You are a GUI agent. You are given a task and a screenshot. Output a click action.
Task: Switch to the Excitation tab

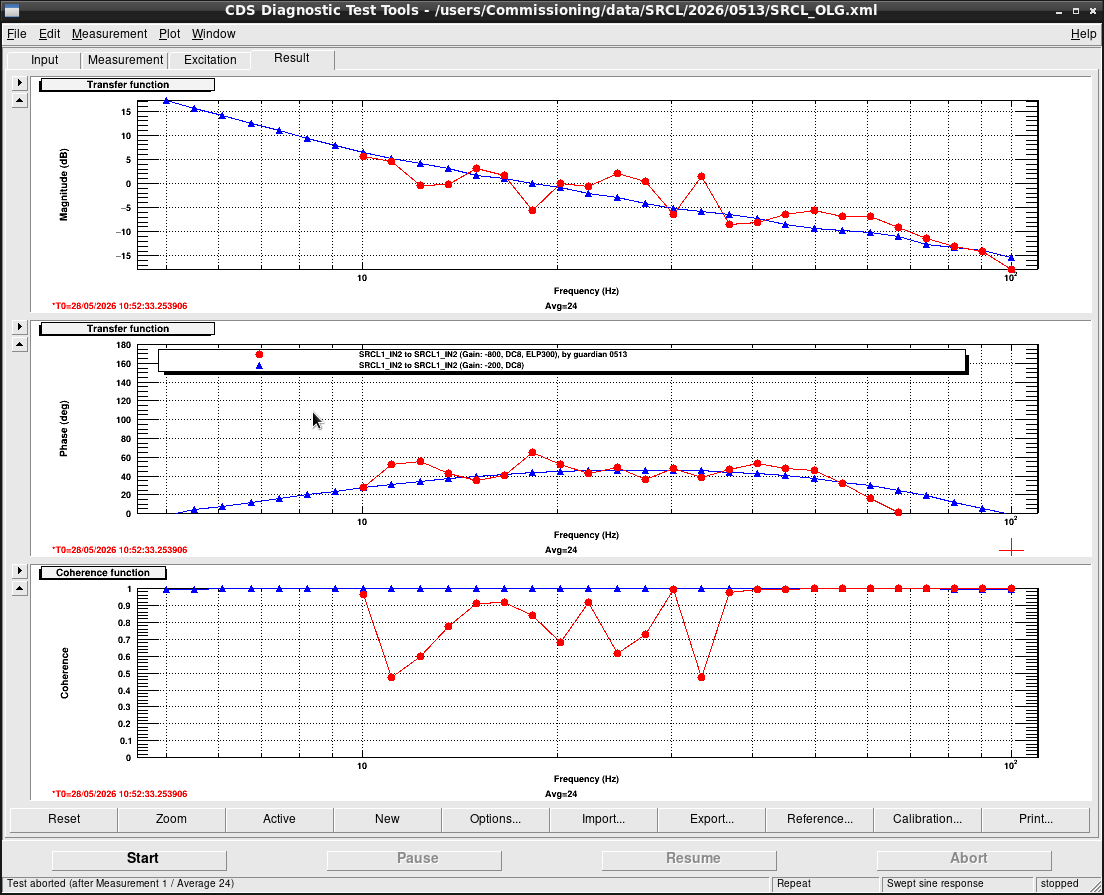tap(210, 60)
